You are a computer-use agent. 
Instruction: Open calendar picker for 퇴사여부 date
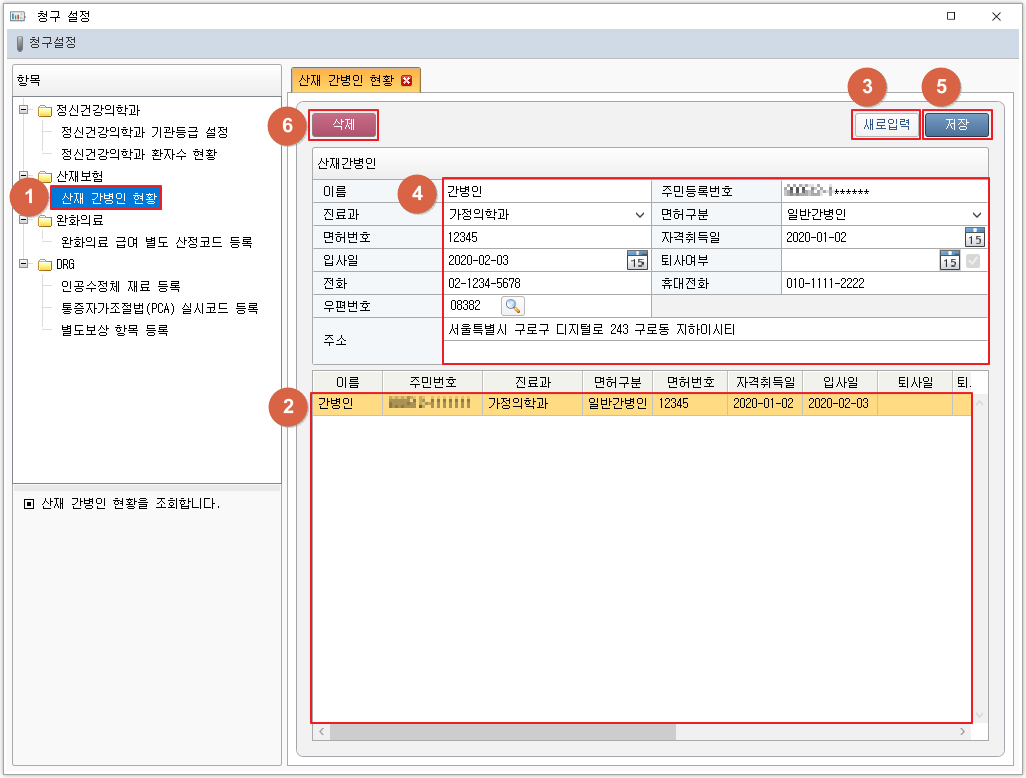[x=950, y=260]
